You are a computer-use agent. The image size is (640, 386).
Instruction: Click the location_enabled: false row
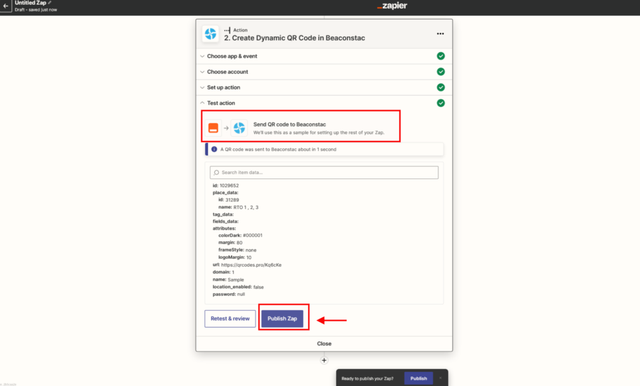(x=238, y=287)
